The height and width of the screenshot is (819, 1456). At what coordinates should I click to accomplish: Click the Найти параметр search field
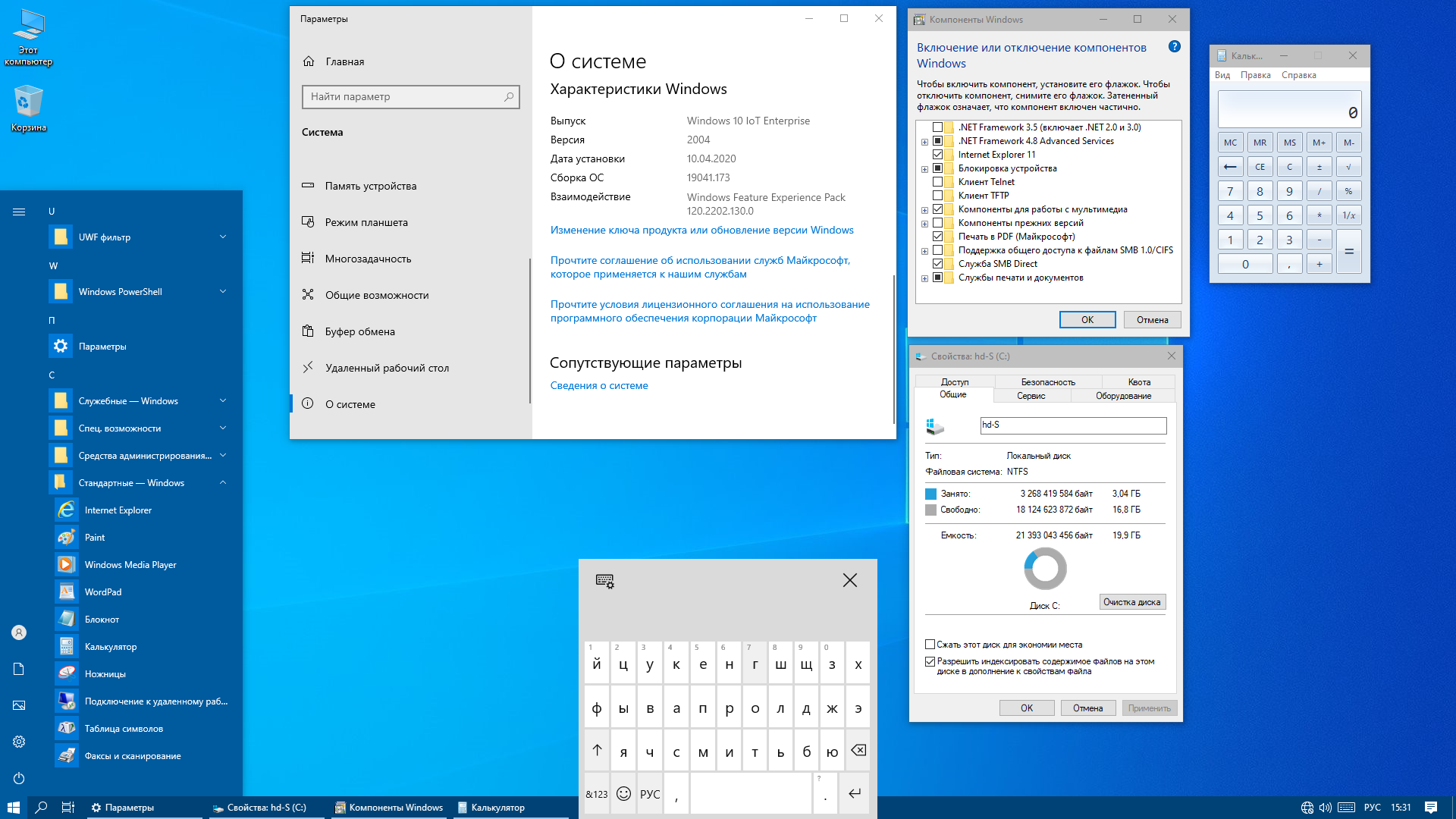pyautogui.click(x=410, y=96)
